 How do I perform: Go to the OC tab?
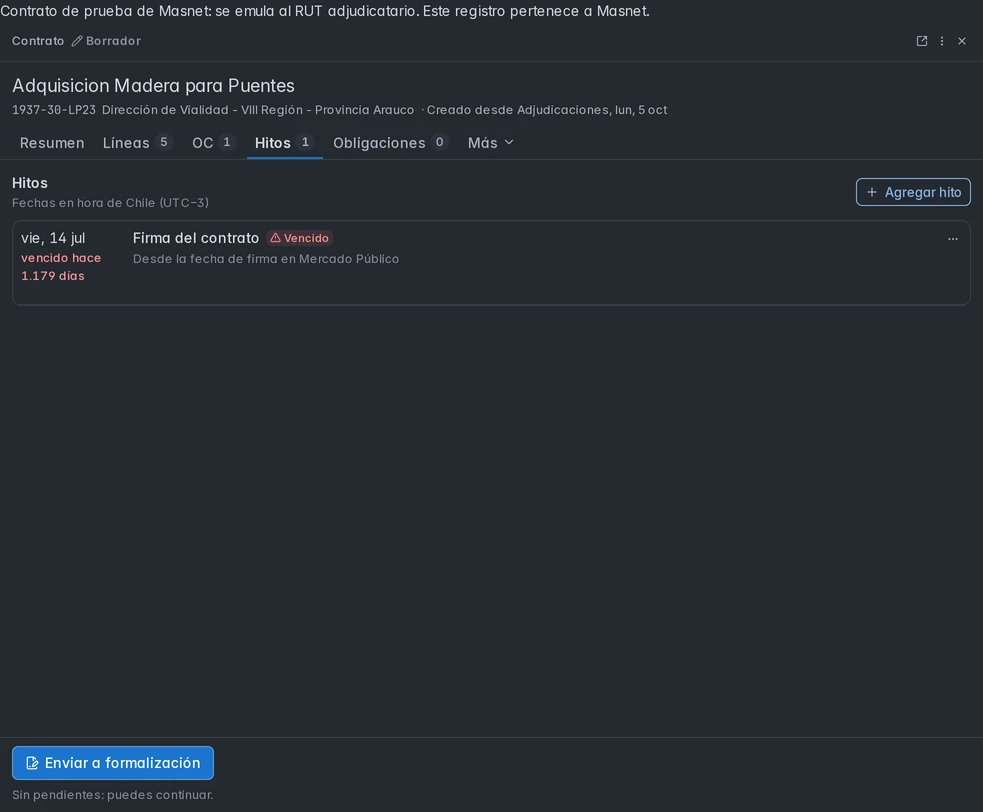point(213,143)
